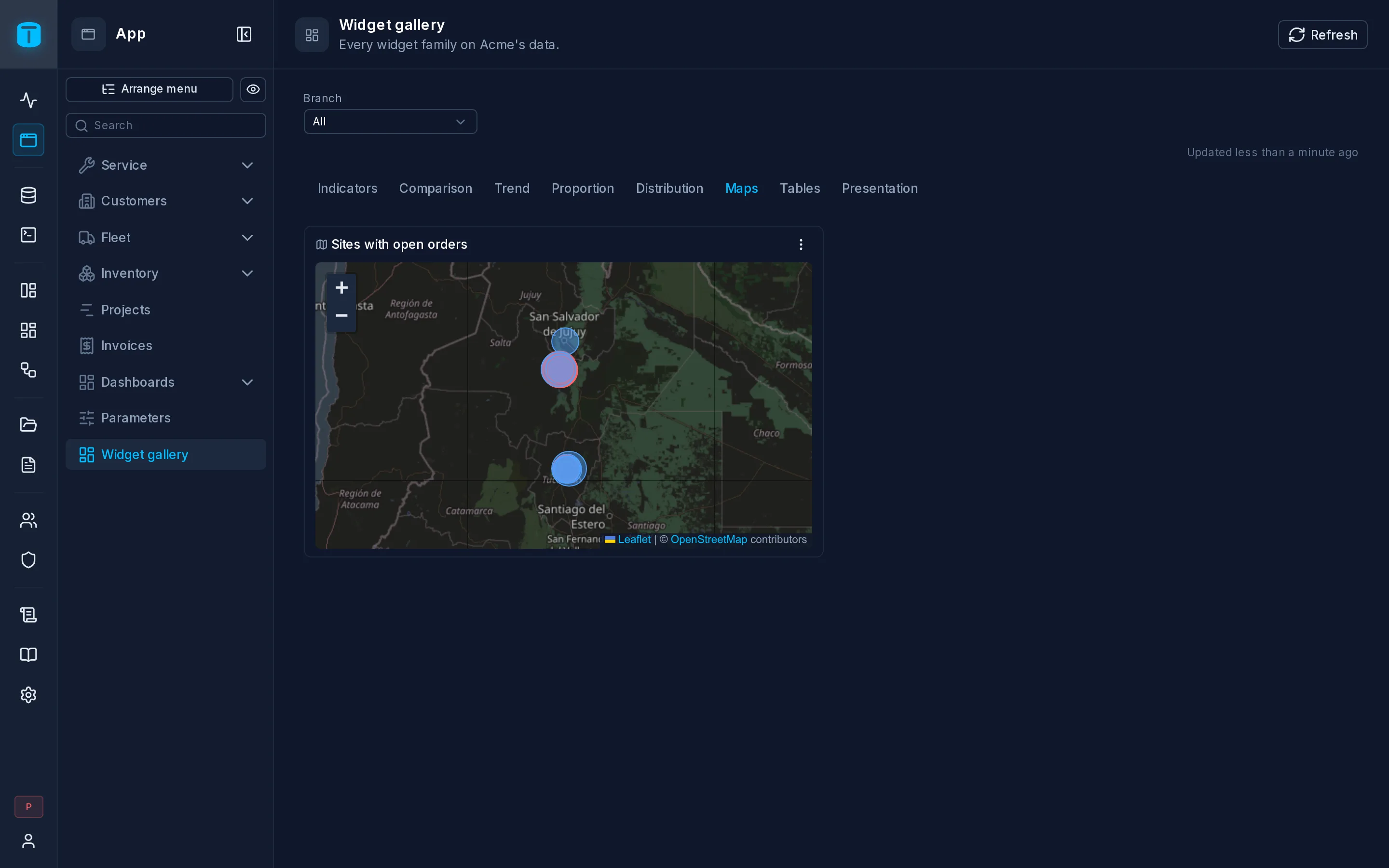Open the dashboard grid icon in rail
The width and height of the screenshot is (1389, 868).
(x=29, y=330)
